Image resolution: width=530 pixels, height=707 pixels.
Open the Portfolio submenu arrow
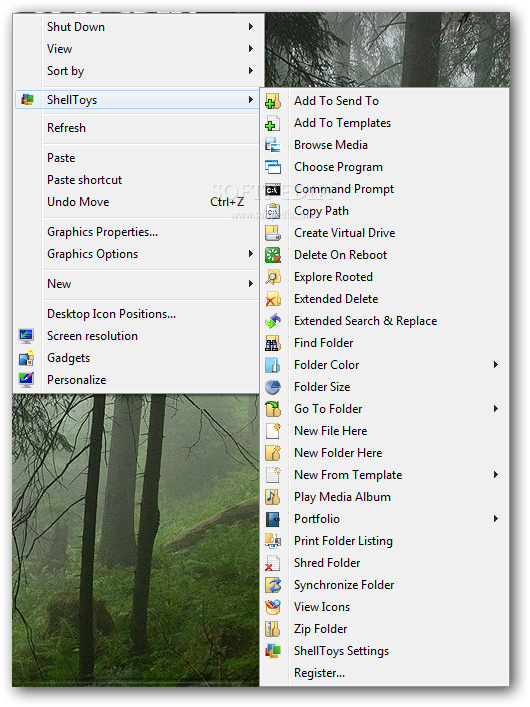click(496, 519)
